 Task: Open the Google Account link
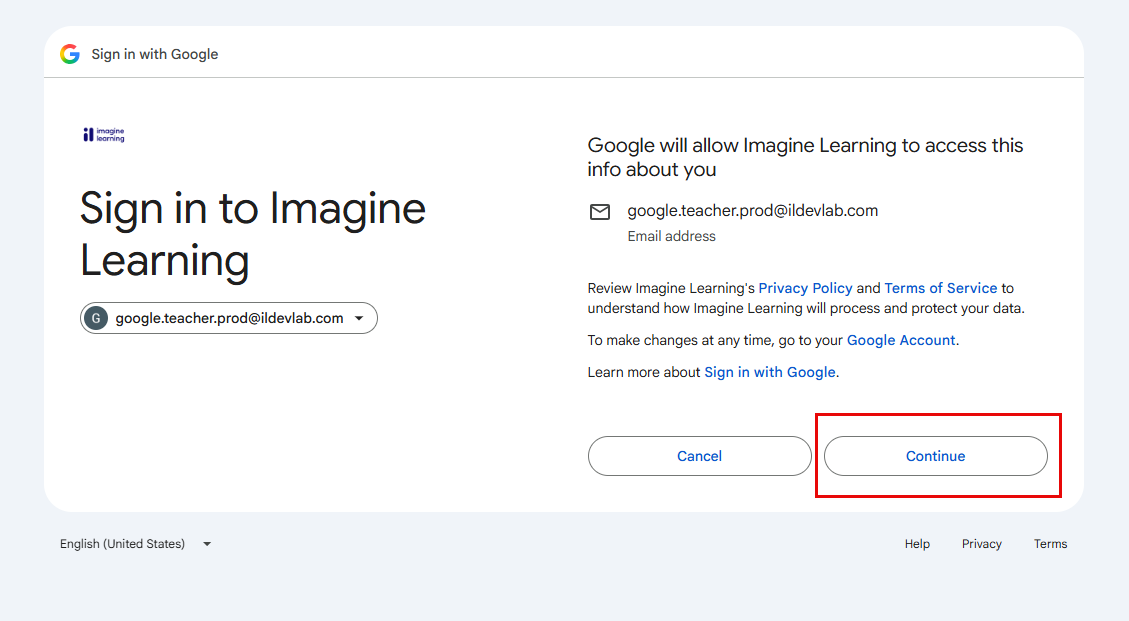coord(901,340)
